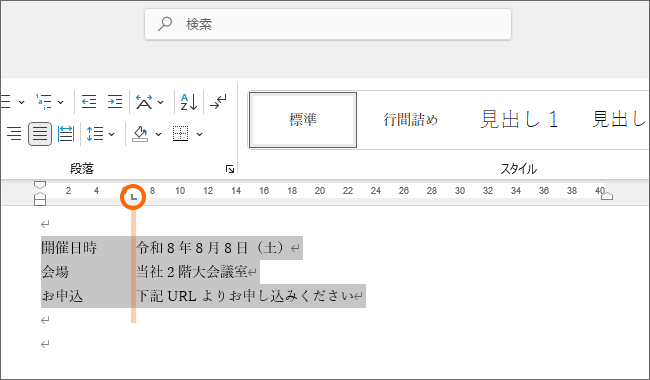Open paragraph settings dialog launcher
Screen dimensions: 650x380
point(230,169)
